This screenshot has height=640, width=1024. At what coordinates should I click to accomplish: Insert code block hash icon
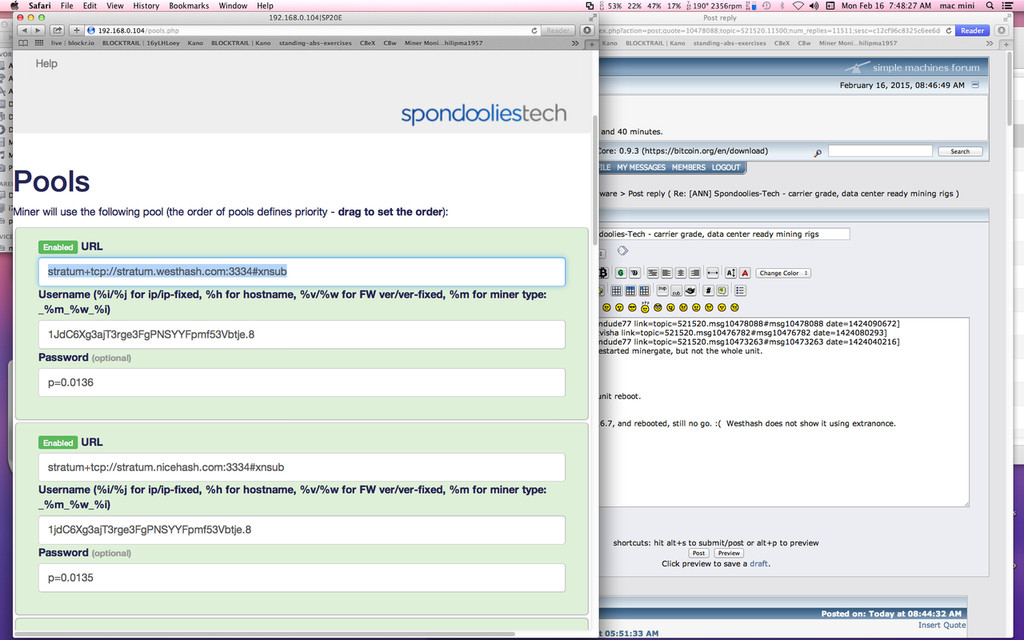coord(708,291)
